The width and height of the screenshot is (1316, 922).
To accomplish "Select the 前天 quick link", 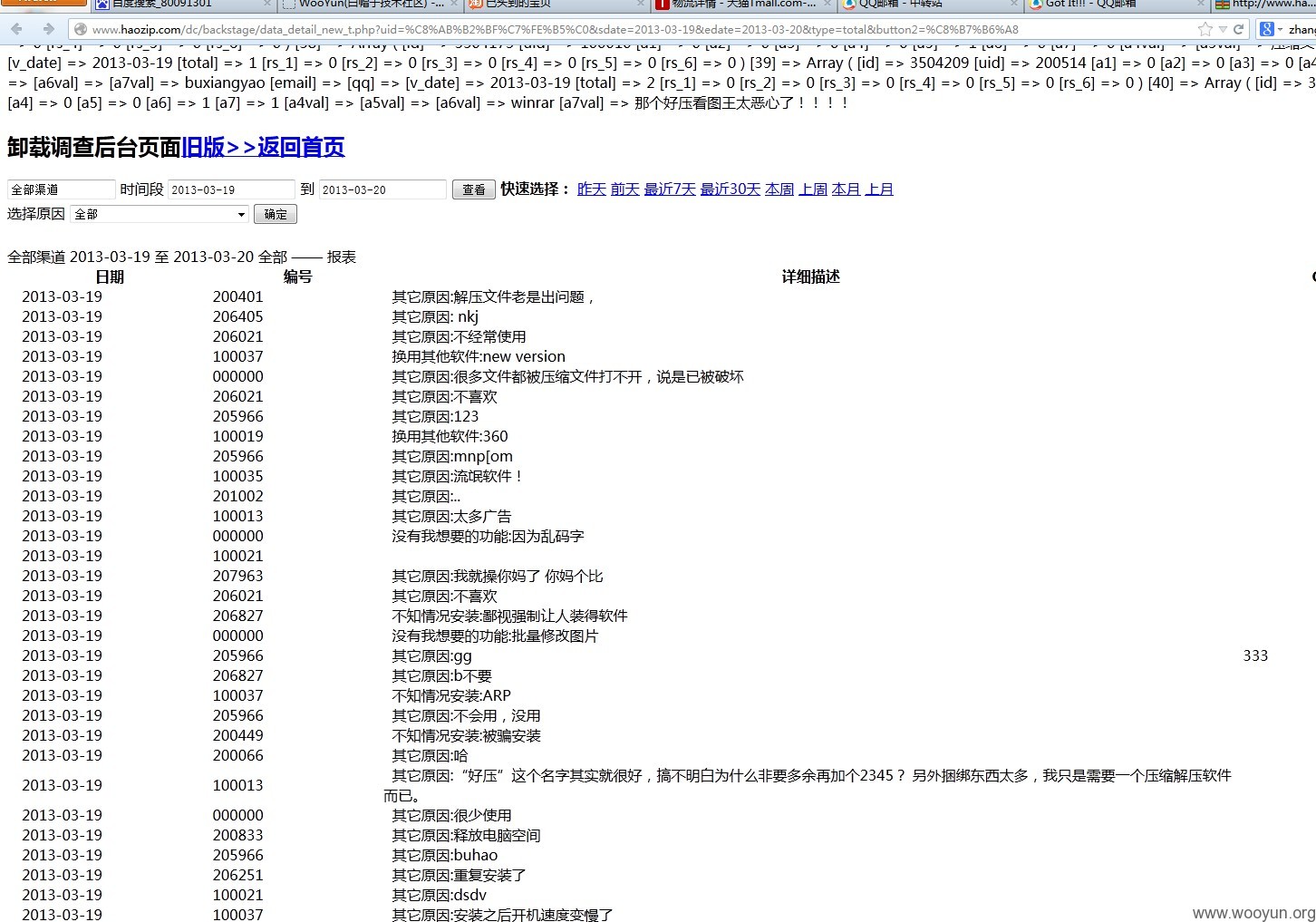I will pyautogui.click(x=625, y=189).
